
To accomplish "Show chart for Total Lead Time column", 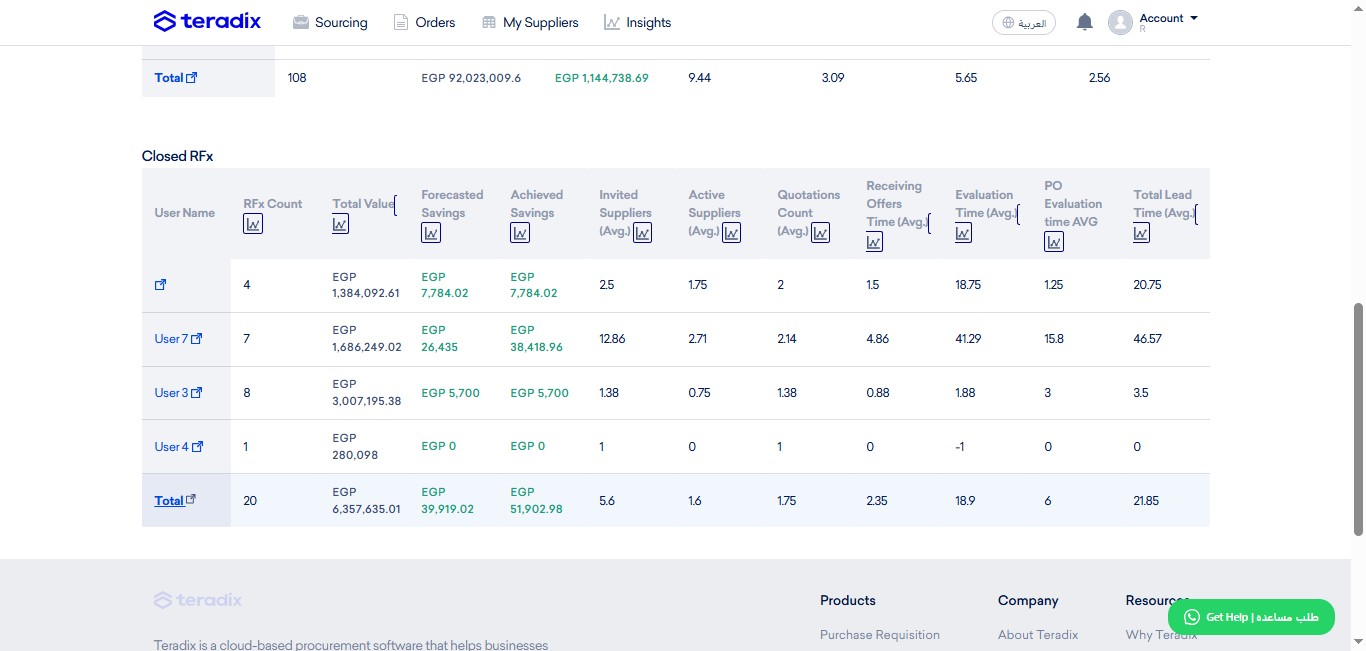I will point(1142,233).
